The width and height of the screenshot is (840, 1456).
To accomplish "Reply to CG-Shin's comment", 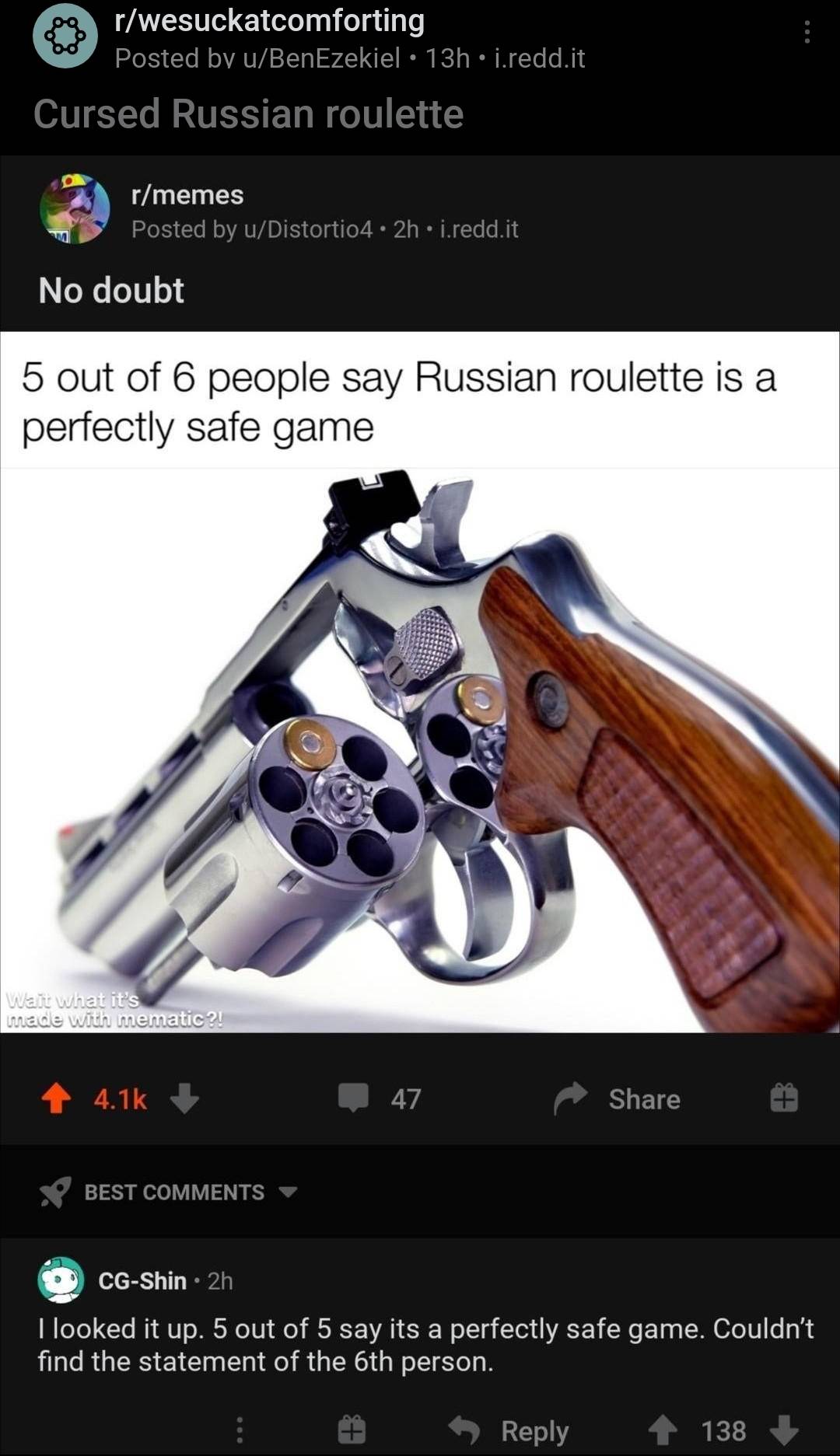I will click(x=509, y=1430).
